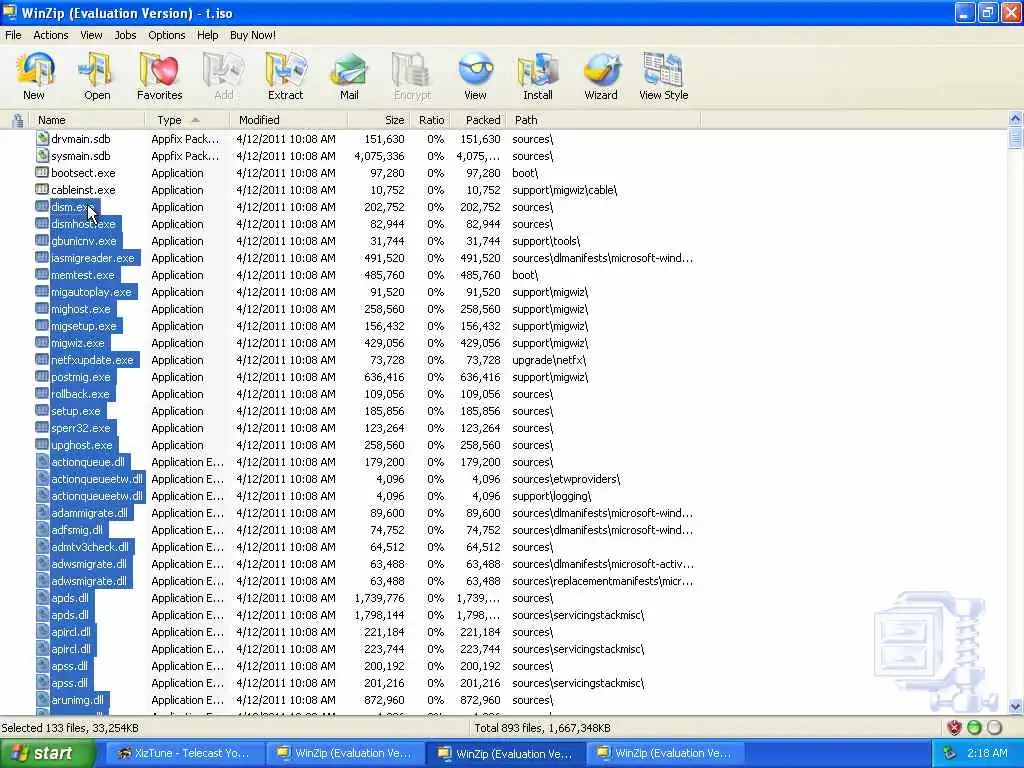Select the file adfsmig.dll
The width and height of the screenshot is (1024, 768).
click(77, 530)
